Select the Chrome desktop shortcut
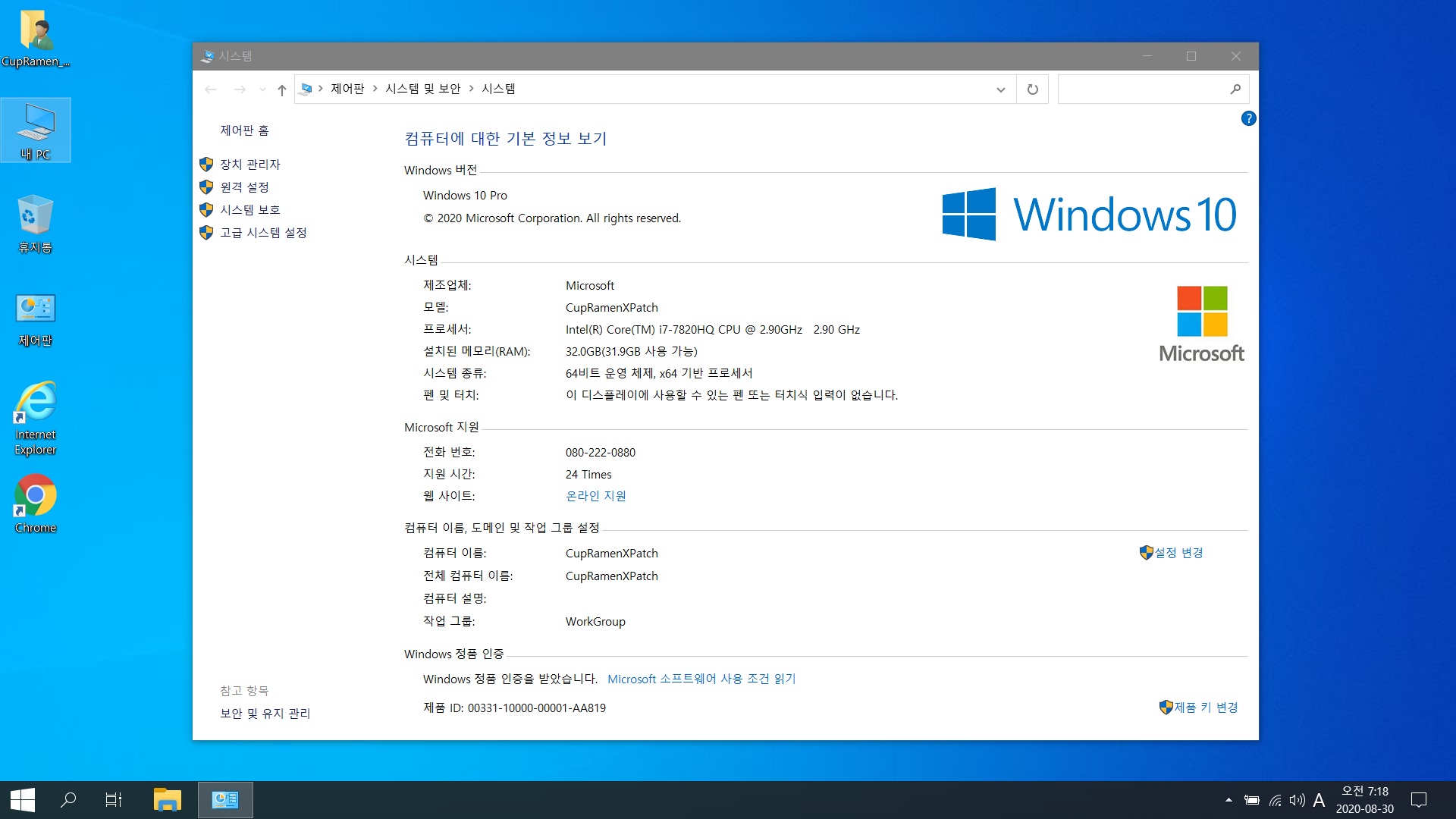 (x=36, y=504)
